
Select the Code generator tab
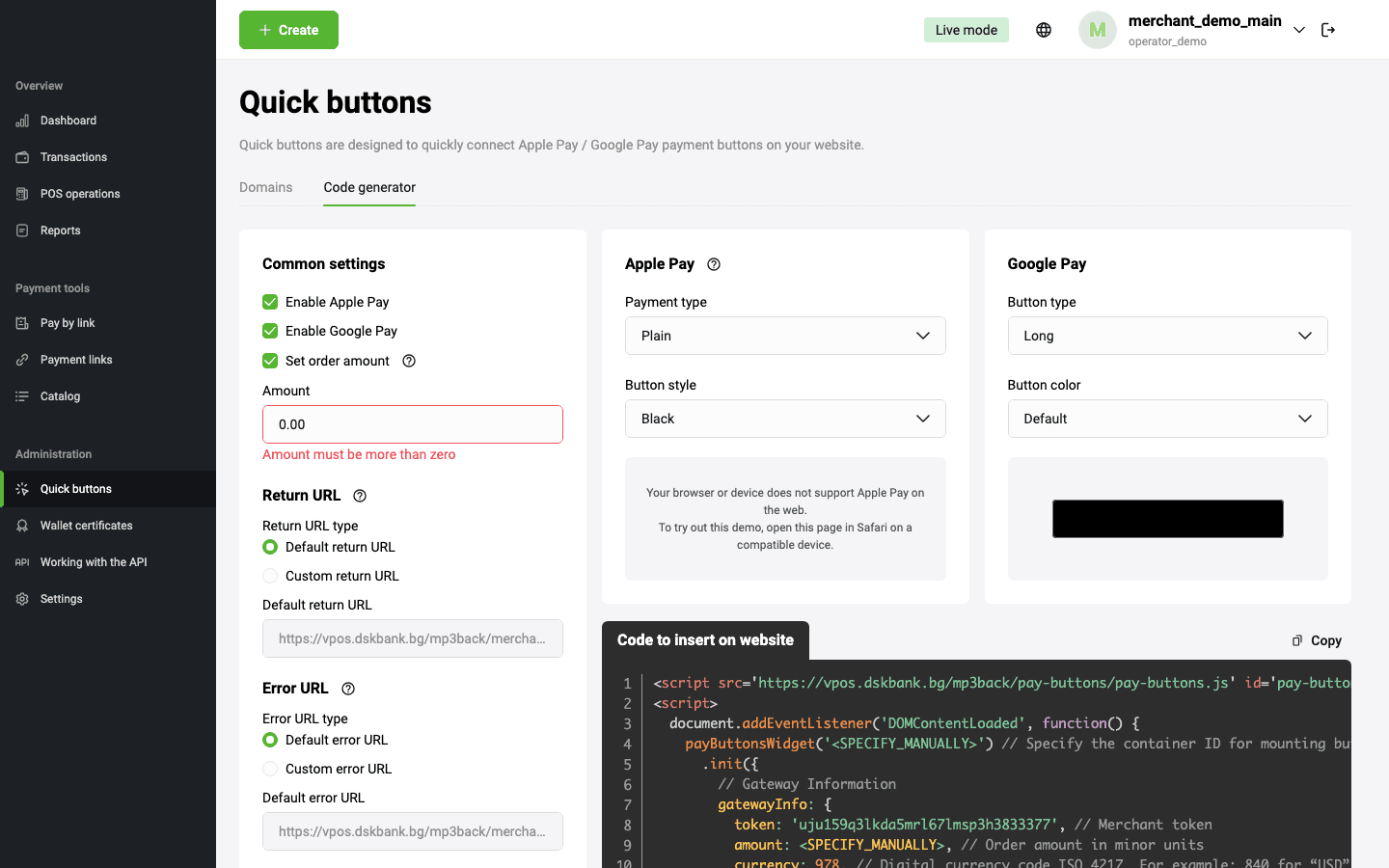pos(369,187)
